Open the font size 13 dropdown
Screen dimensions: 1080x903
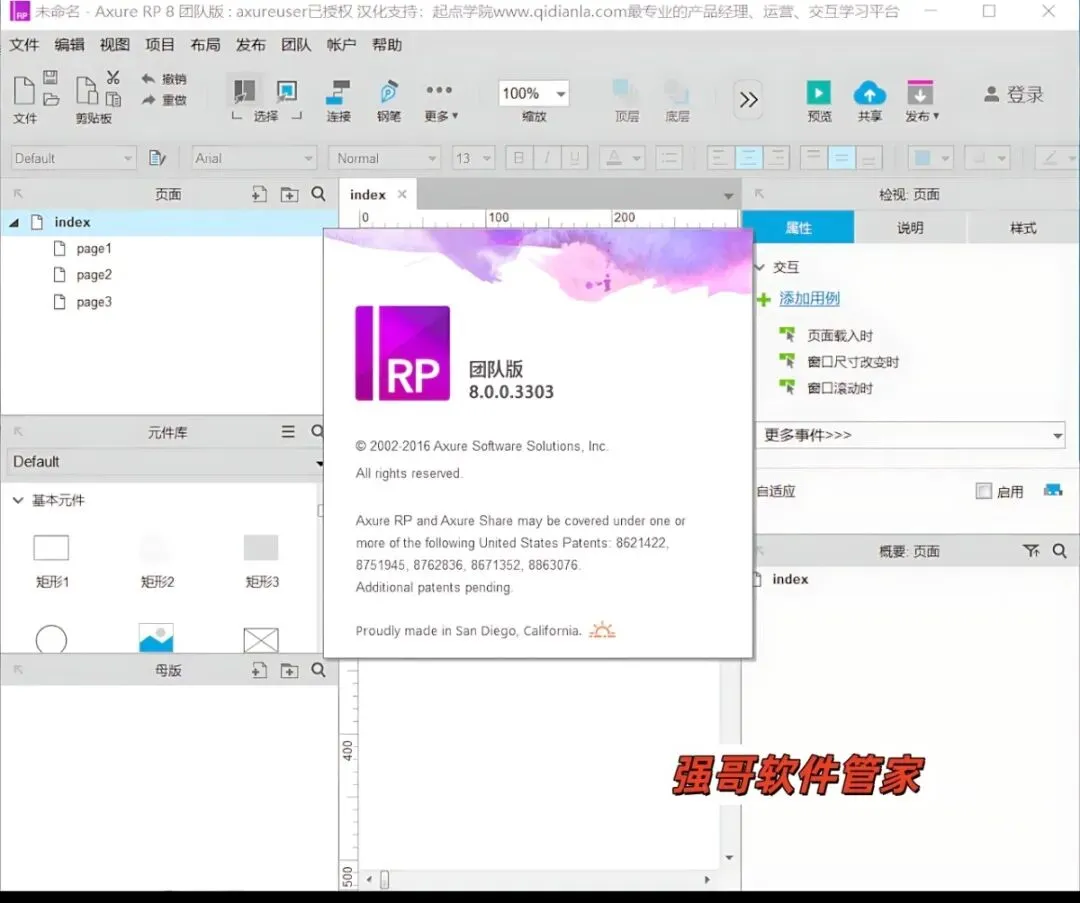click(473, 158)
